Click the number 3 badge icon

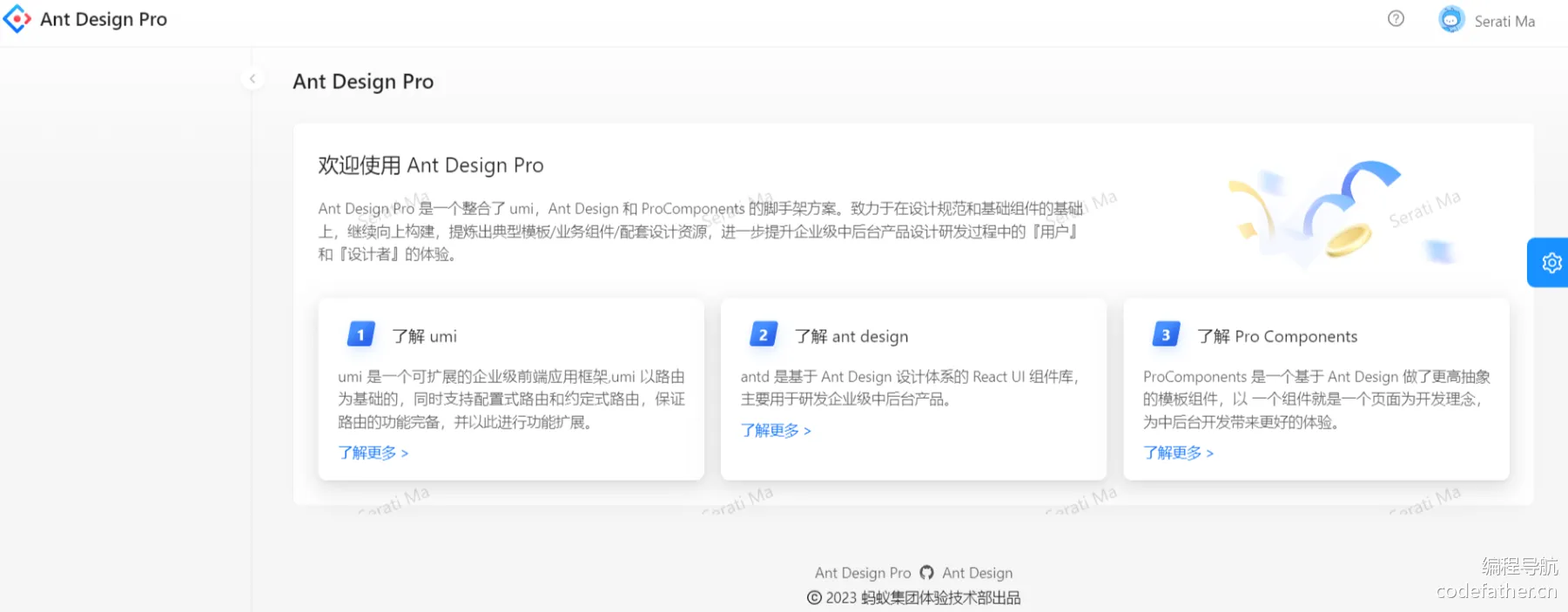[x=1166, y=334]
